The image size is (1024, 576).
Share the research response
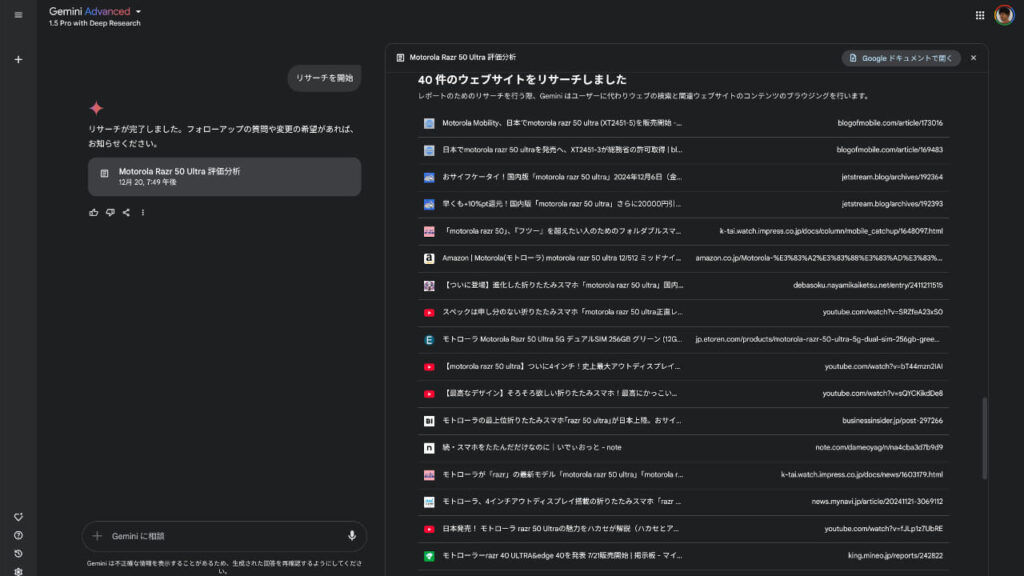pyautogui.click(x=126, y=212)
